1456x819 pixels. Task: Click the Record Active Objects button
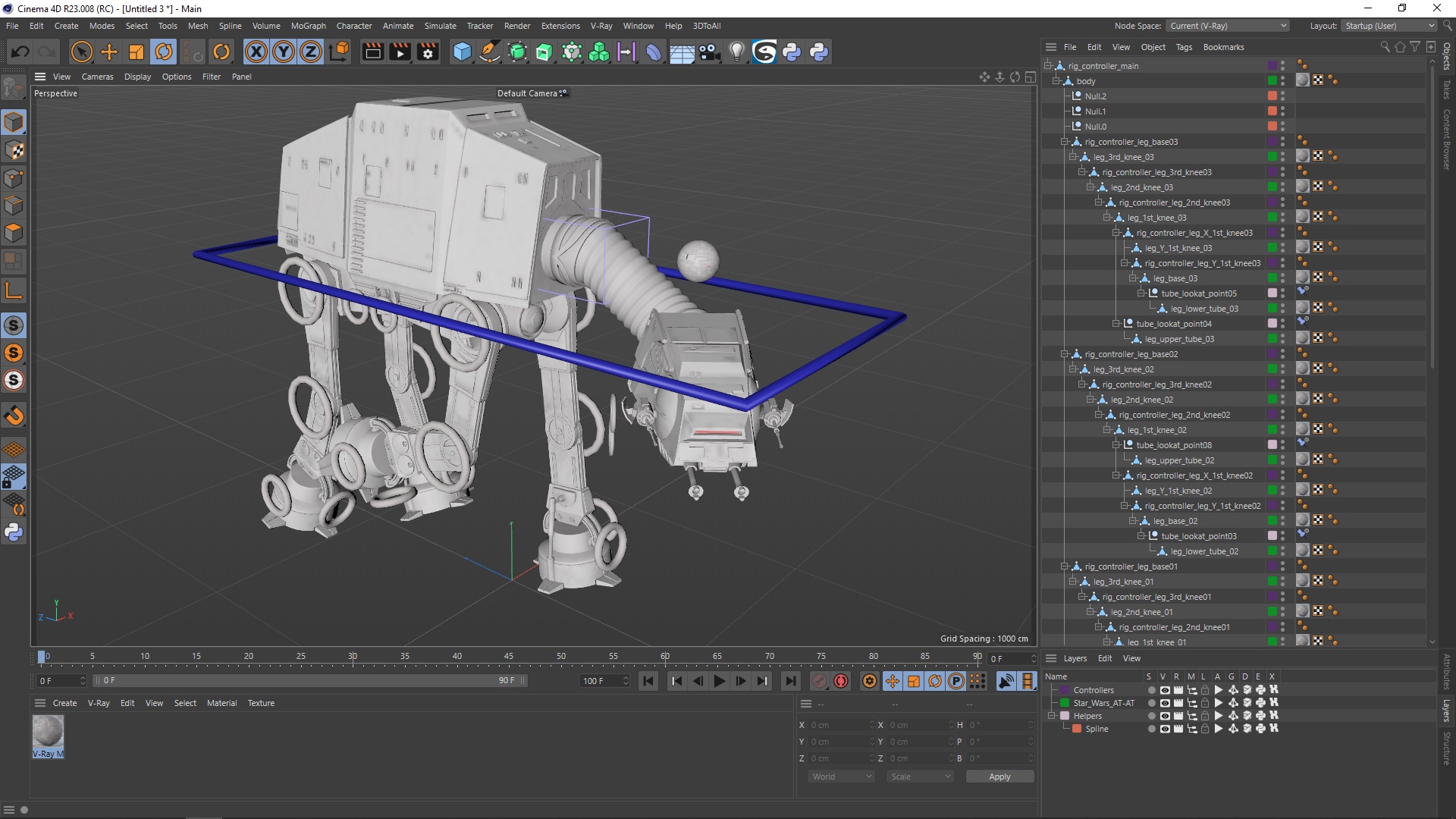[x=819, y=681]
